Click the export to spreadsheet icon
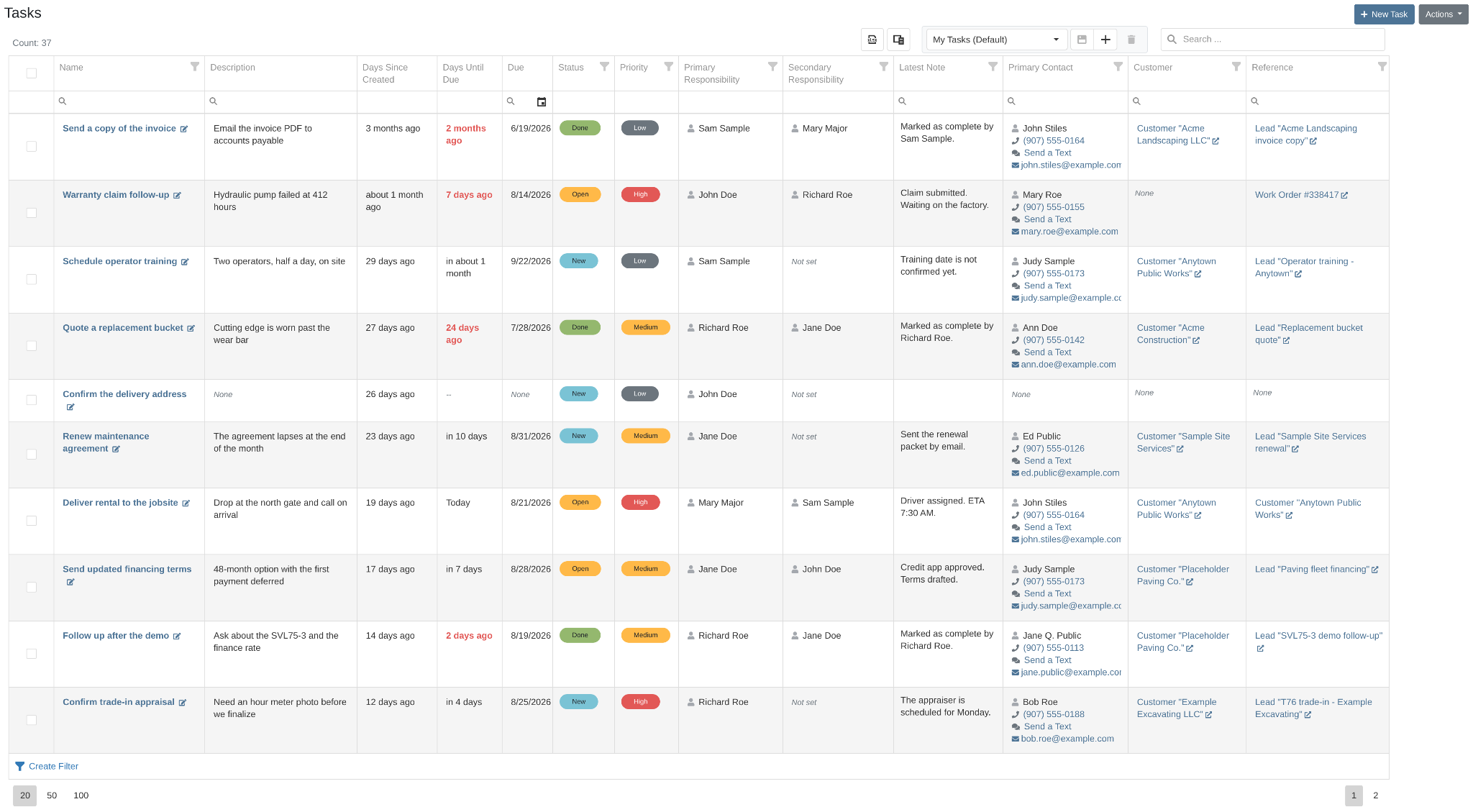 872,40
